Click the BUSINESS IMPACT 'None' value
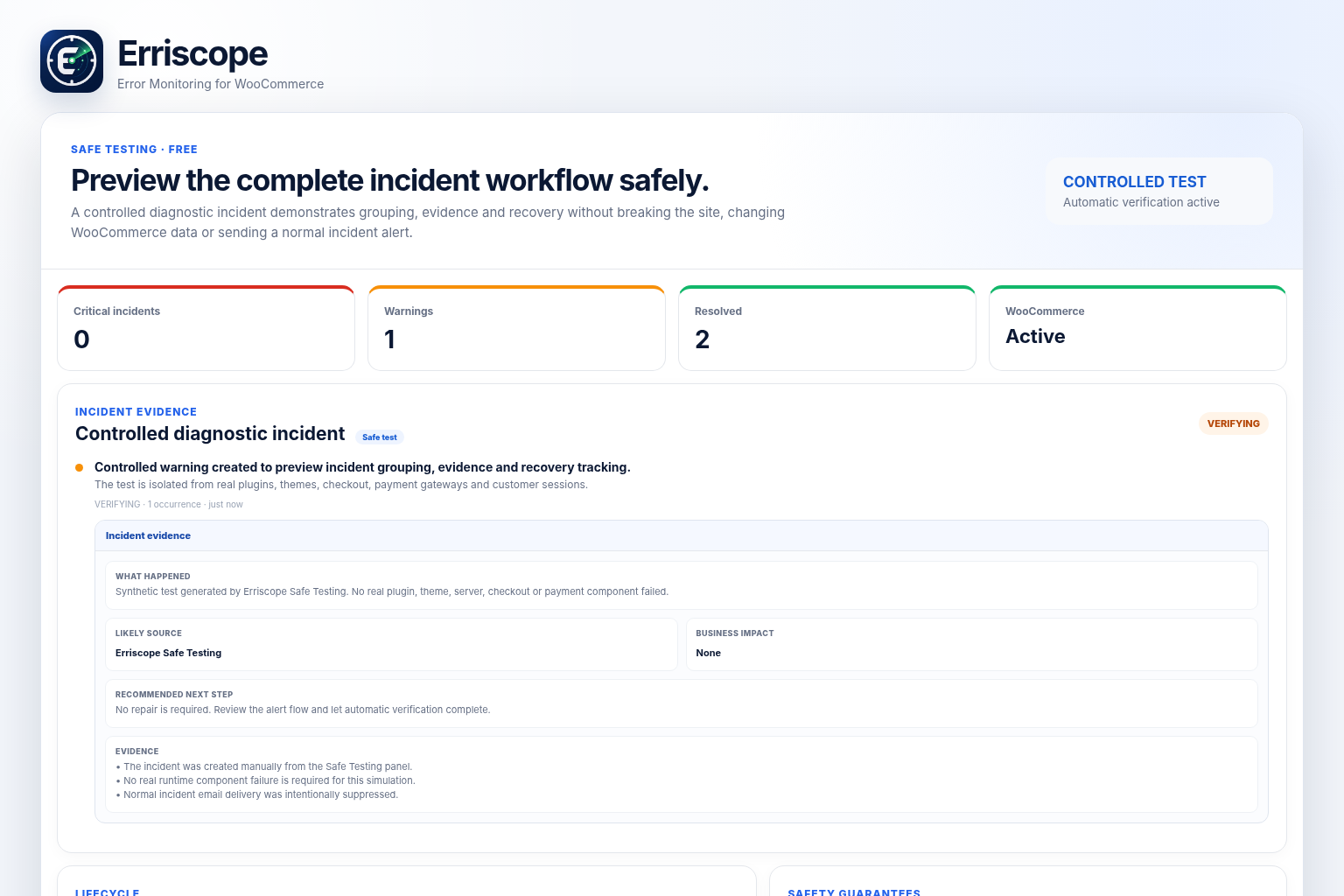1344x896 pixels. (x=708, y=653)
